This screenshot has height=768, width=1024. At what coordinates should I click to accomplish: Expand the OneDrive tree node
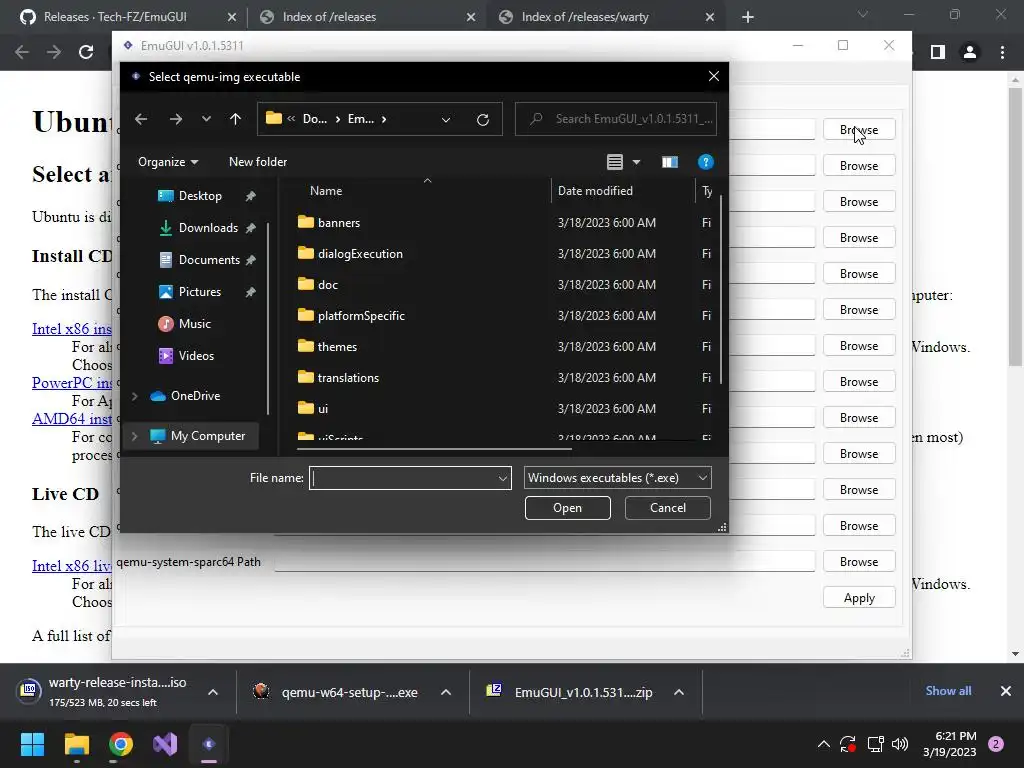(135, 396)
